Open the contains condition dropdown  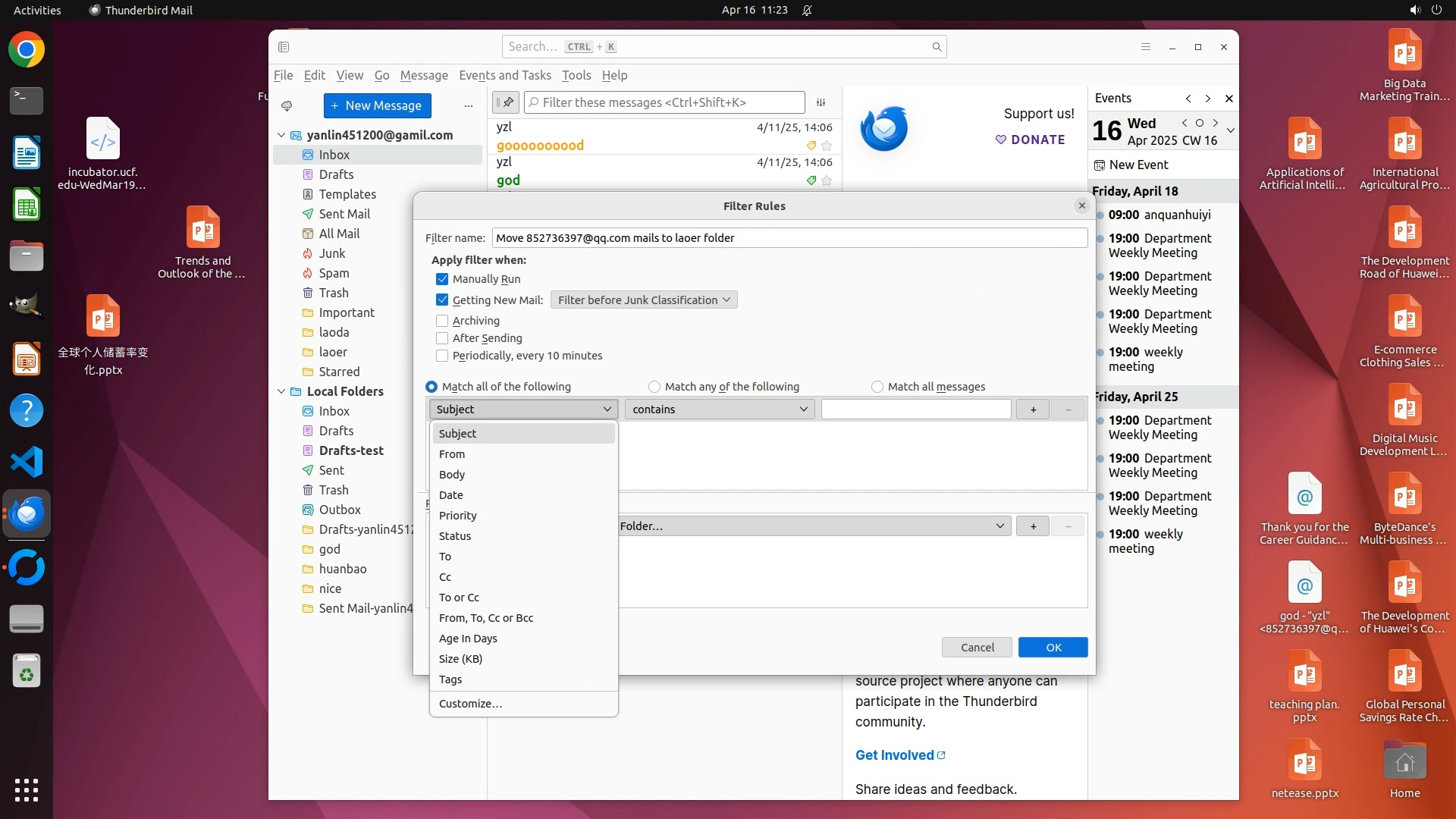click(x=719, y=409)
